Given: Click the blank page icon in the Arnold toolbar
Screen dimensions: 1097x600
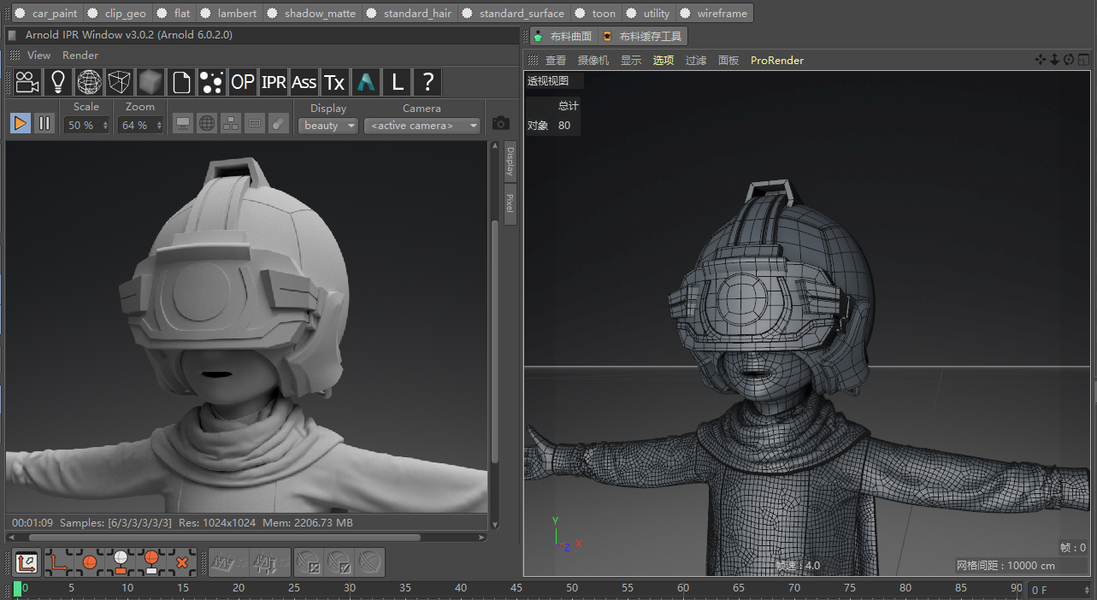Looking at the screenshot, I should coord(181,83).
